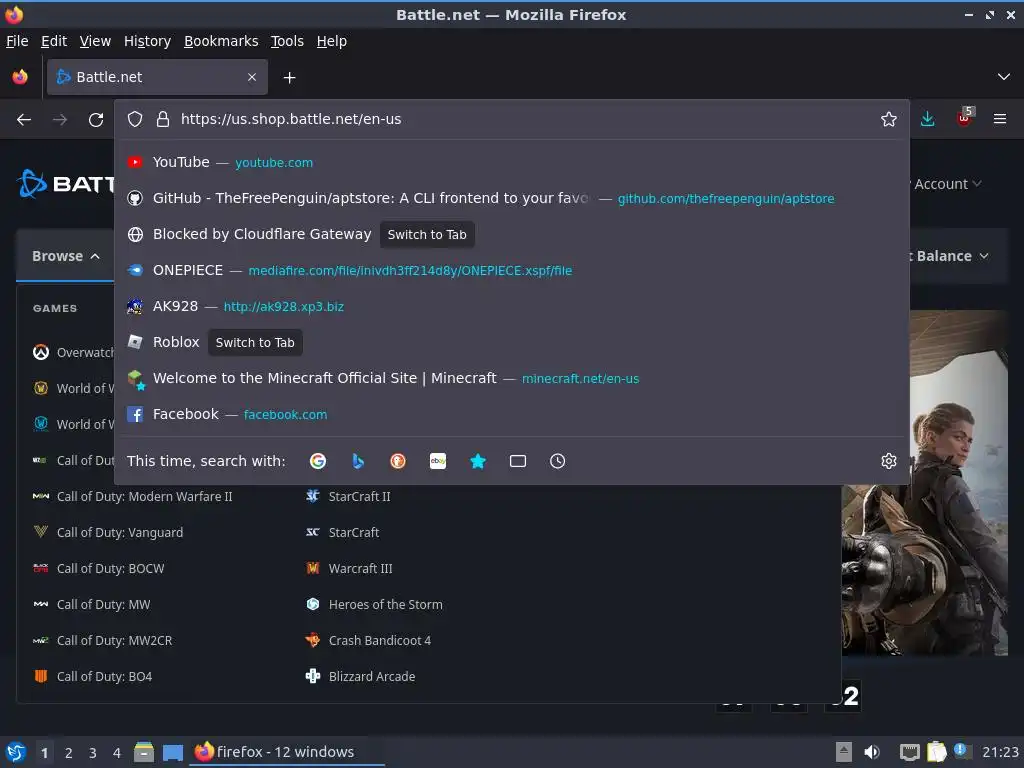This screenshot has width=1024, height=768.
Task: Open the uBlock extension icon
Action: pyautogui.click(x=965, y=118)
